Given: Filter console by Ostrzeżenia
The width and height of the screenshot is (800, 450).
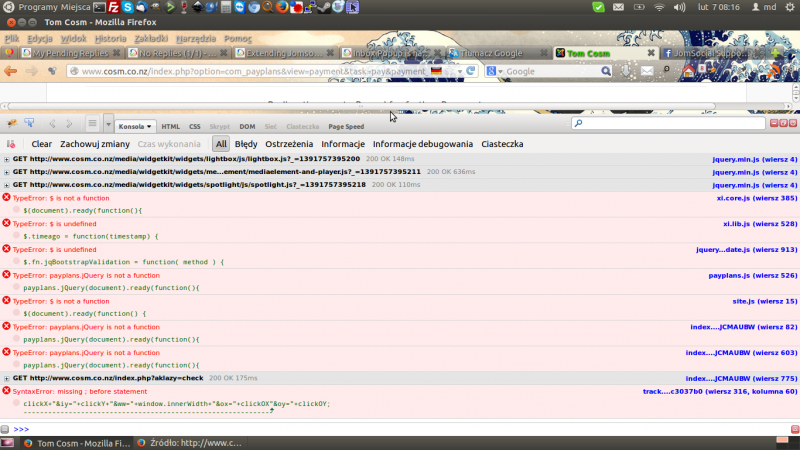Looking at the screenshot, I should click(x=289, y=144).
